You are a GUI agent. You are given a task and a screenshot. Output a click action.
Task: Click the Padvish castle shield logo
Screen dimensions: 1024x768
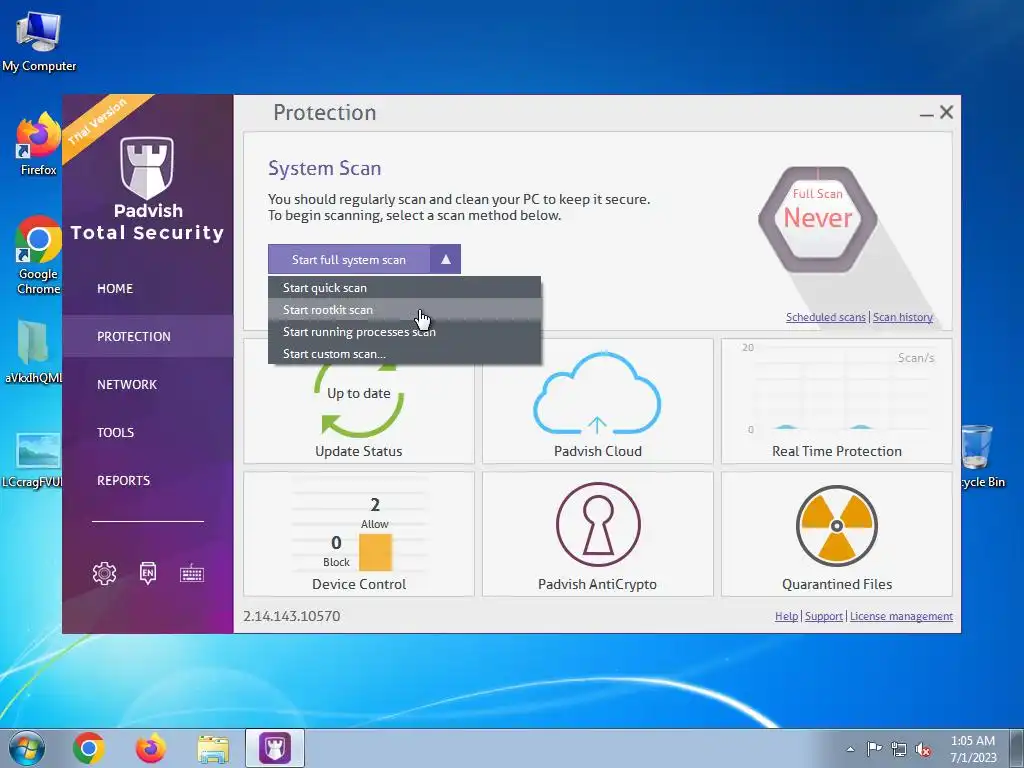pos(147,168)
